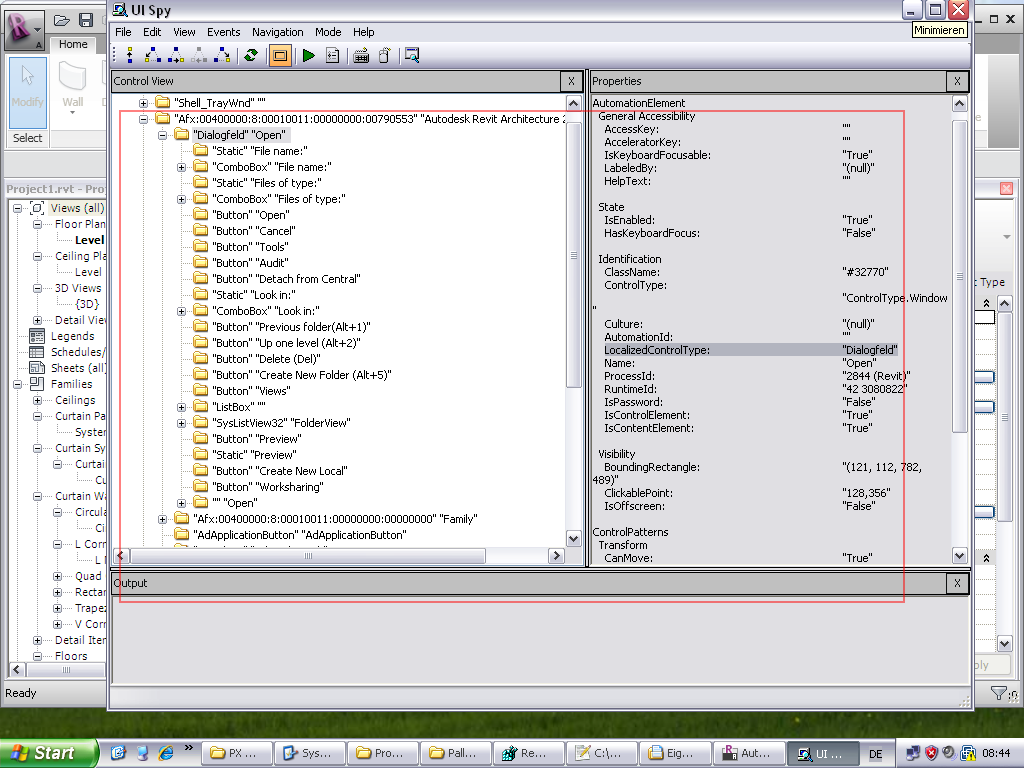Select the 'SysListView32 FolderView' tree item

[x=280, y=422]
